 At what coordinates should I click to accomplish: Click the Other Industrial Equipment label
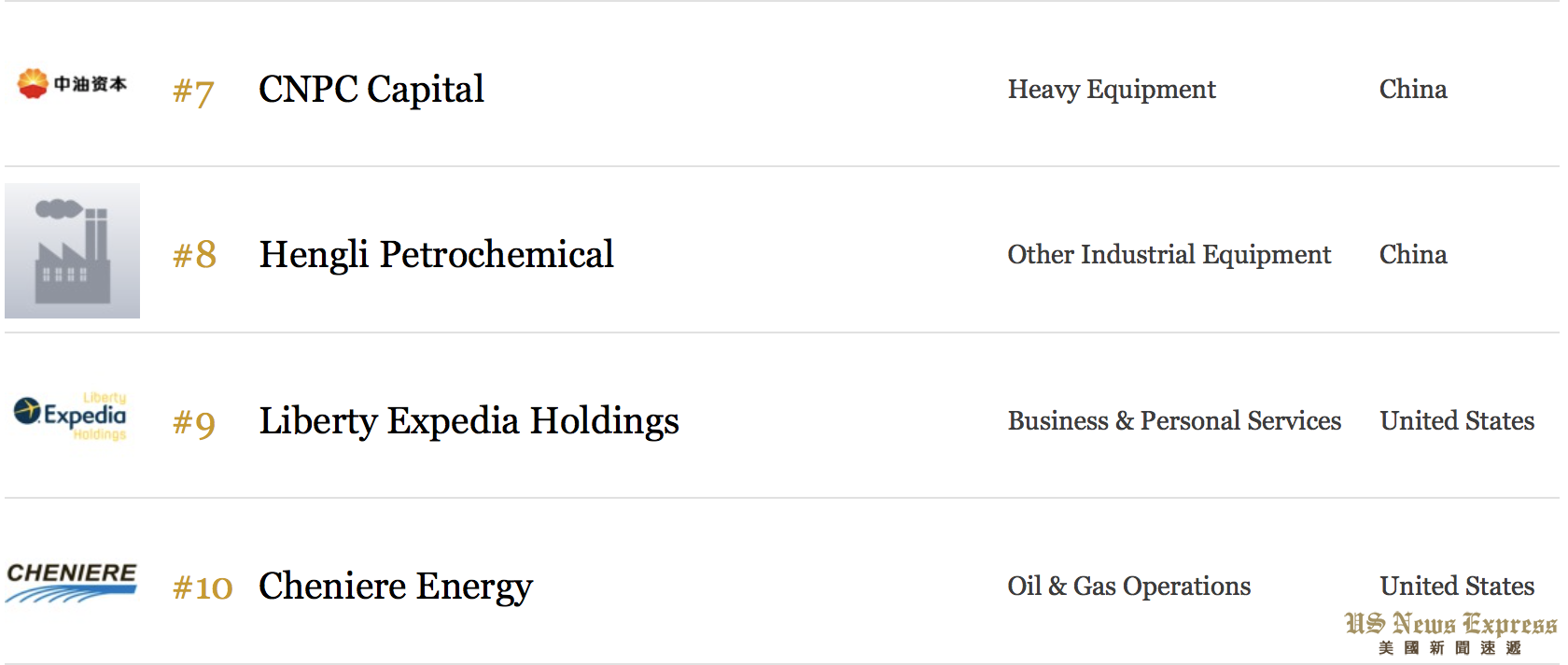[1169, 255]
